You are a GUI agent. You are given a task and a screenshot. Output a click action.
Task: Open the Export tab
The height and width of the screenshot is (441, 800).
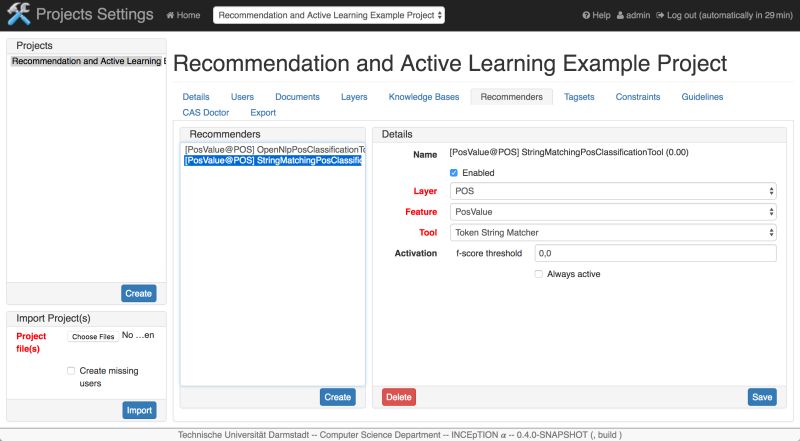(x=263, y=113)
